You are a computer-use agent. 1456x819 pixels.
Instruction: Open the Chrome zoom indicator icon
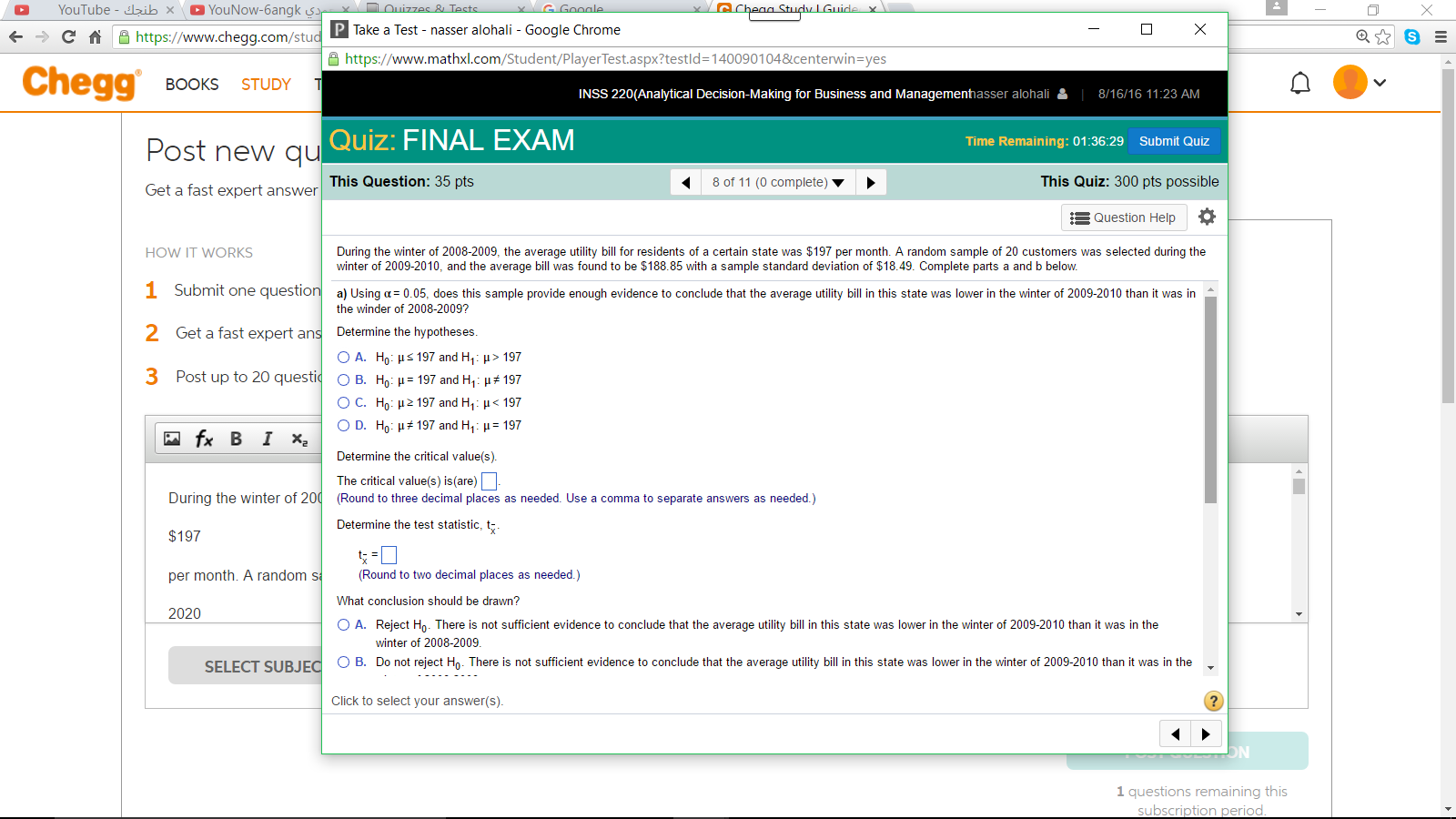click(x=1362, y=36)
